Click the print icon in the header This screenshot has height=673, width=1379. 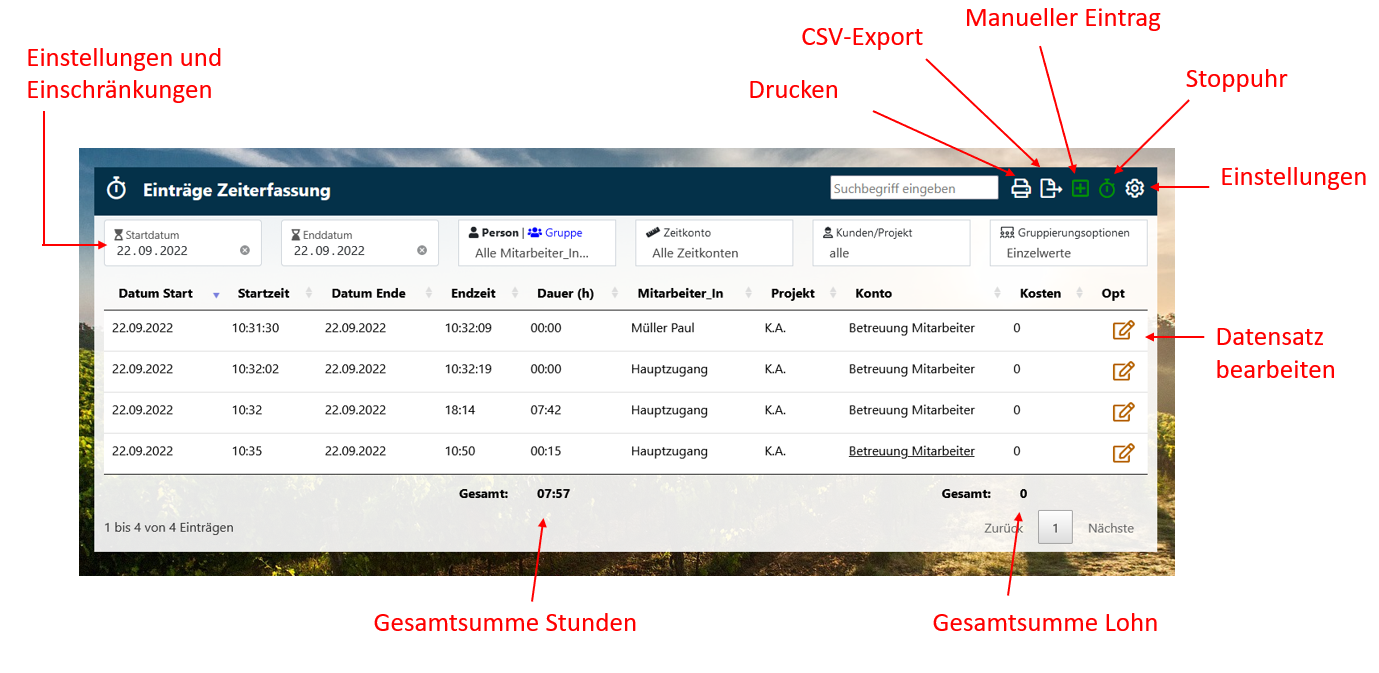pos(1020,188)
